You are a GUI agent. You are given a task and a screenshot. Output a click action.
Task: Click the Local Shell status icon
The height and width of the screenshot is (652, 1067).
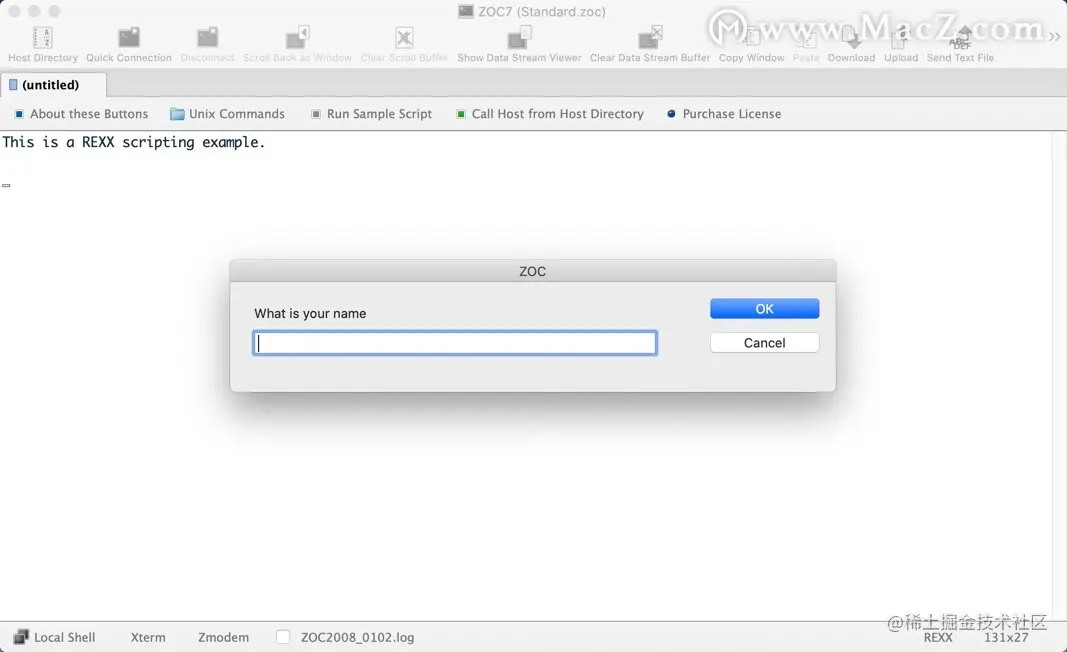21,637
